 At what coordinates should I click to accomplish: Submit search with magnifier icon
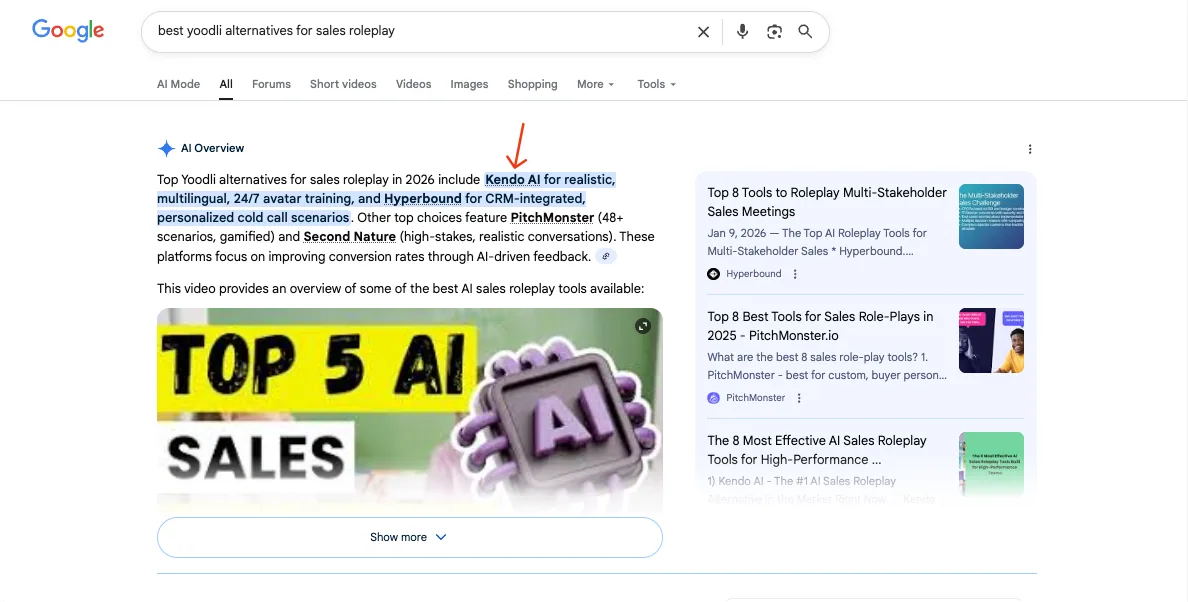pyautogui.click(x=805, y=32)
